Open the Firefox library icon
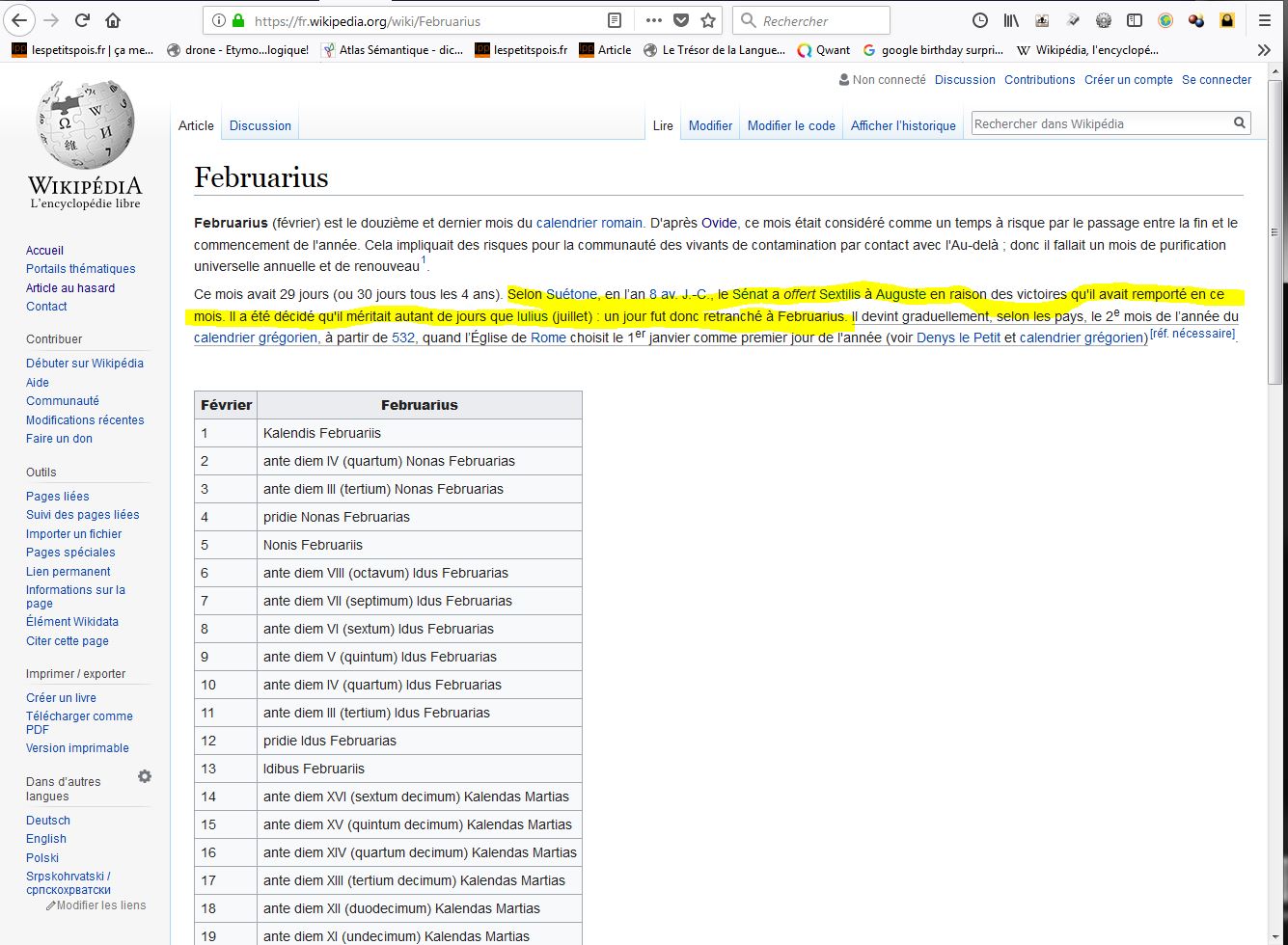This screenshot has height=945, width=1288. [x=1011, y=20]
